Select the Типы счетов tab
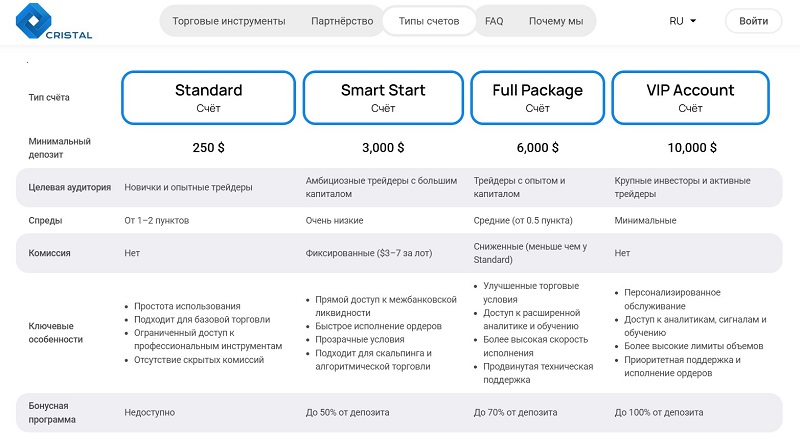 coord(429,21)
